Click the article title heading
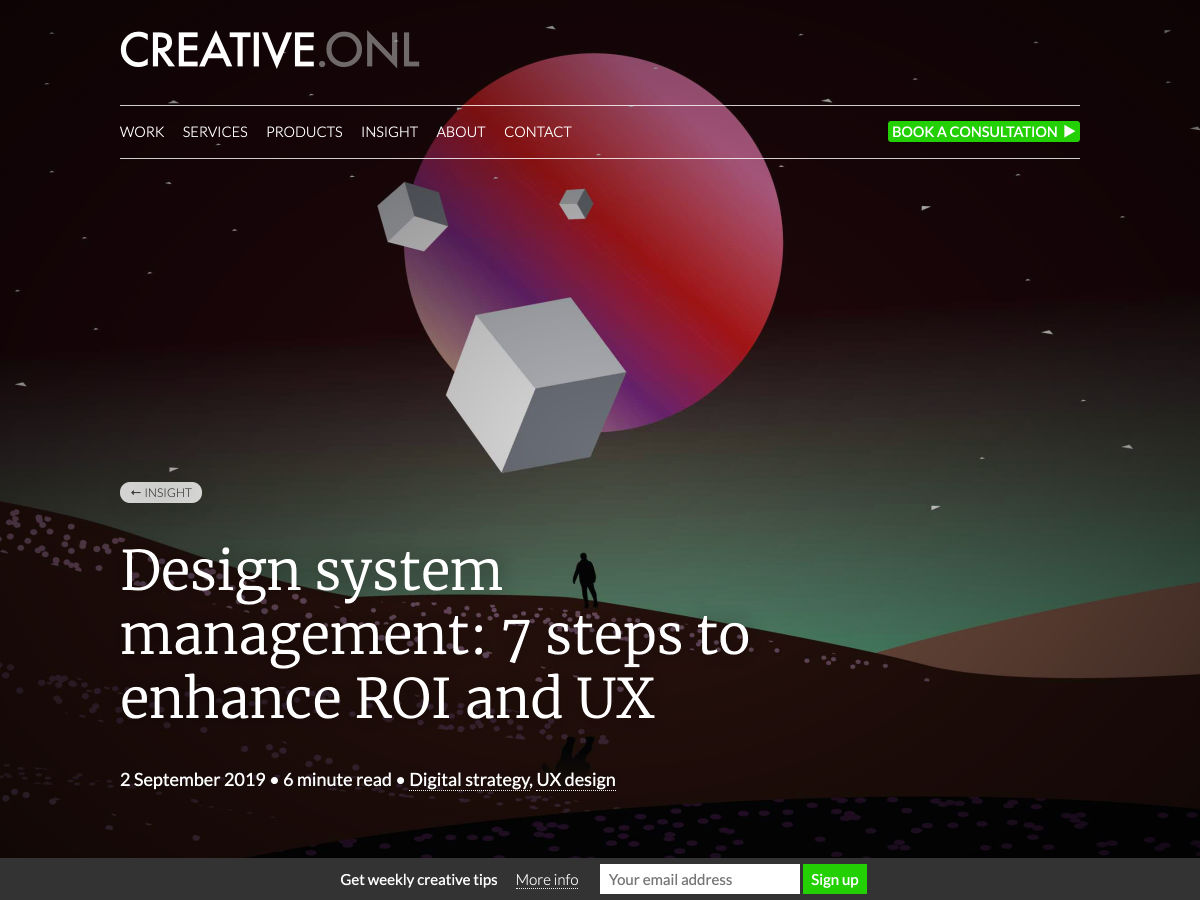The width and height of the screenshot is (1200, 900). point(435,634)
